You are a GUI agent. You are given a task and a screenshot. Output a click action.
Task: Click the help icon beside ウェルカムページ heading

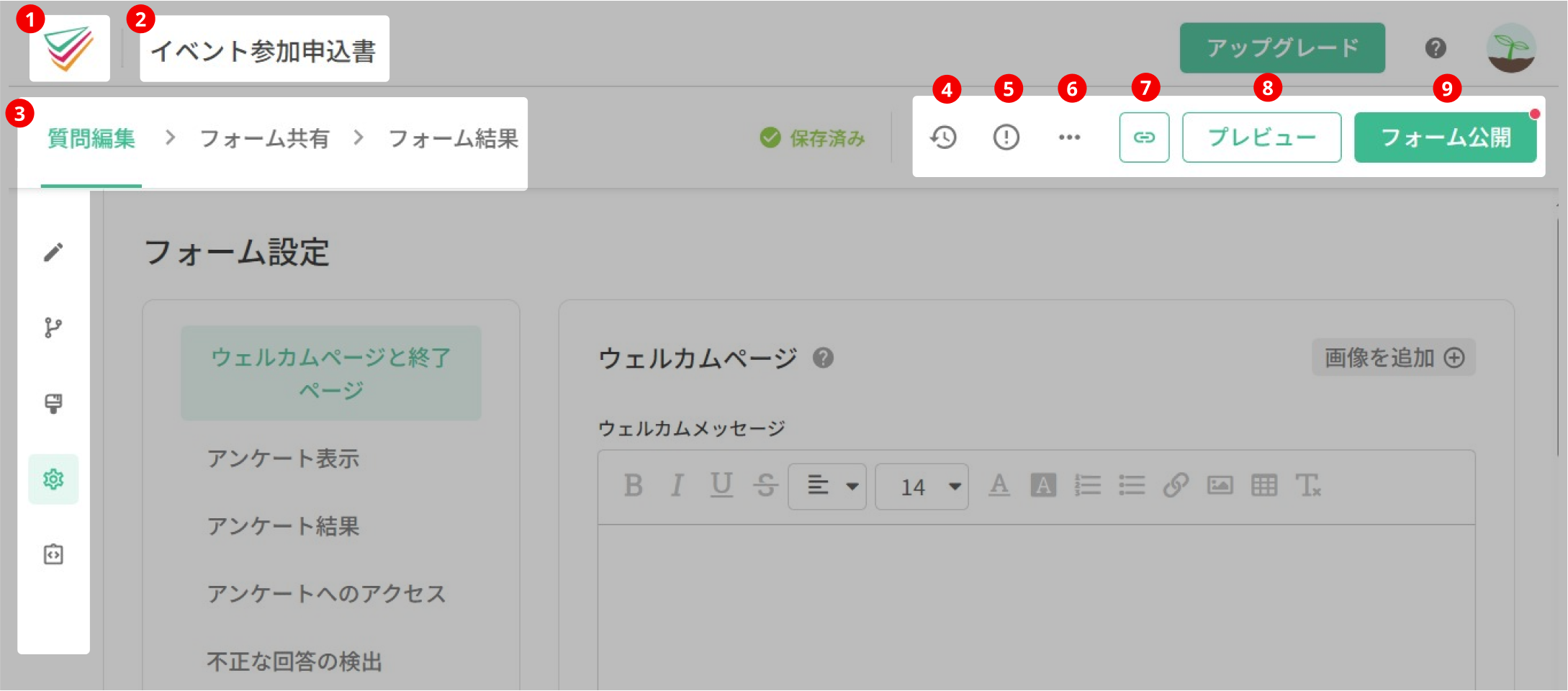pos(823,358)
